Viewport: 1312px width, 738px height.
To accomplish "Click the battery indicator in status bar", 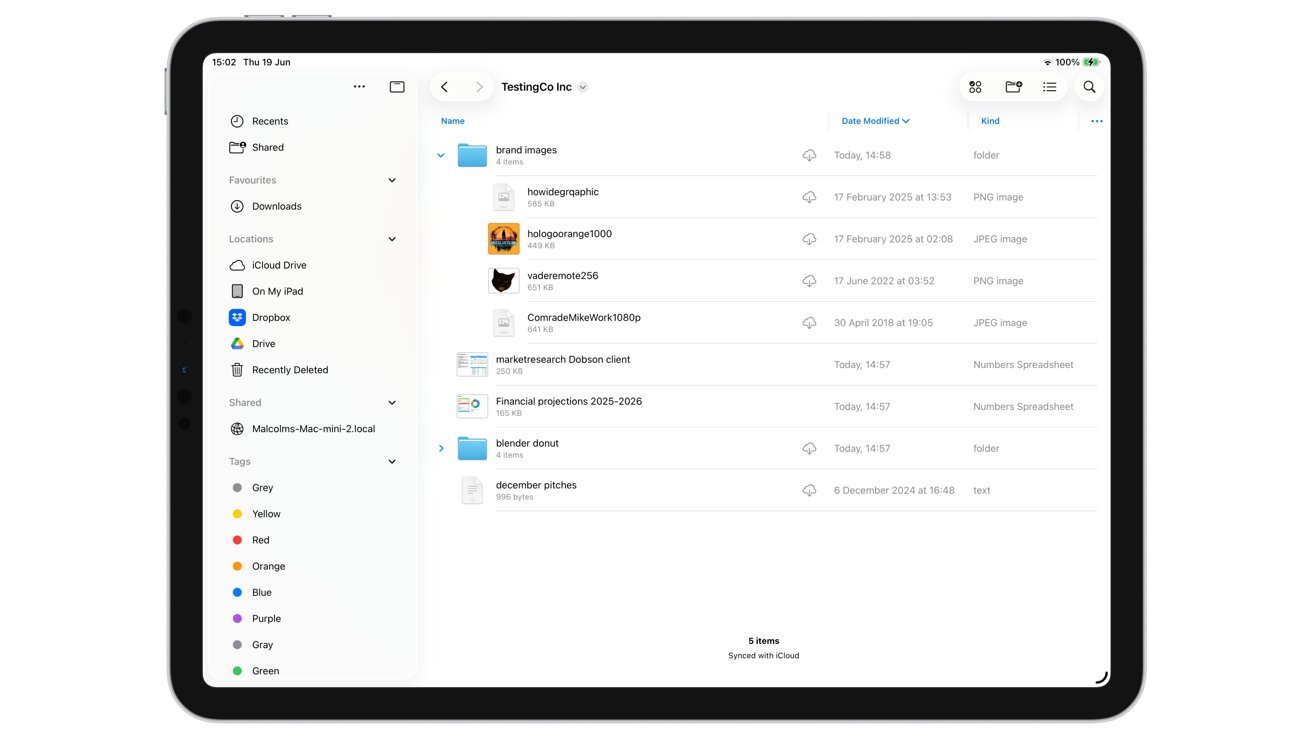I will click(x=1091, y=62).
